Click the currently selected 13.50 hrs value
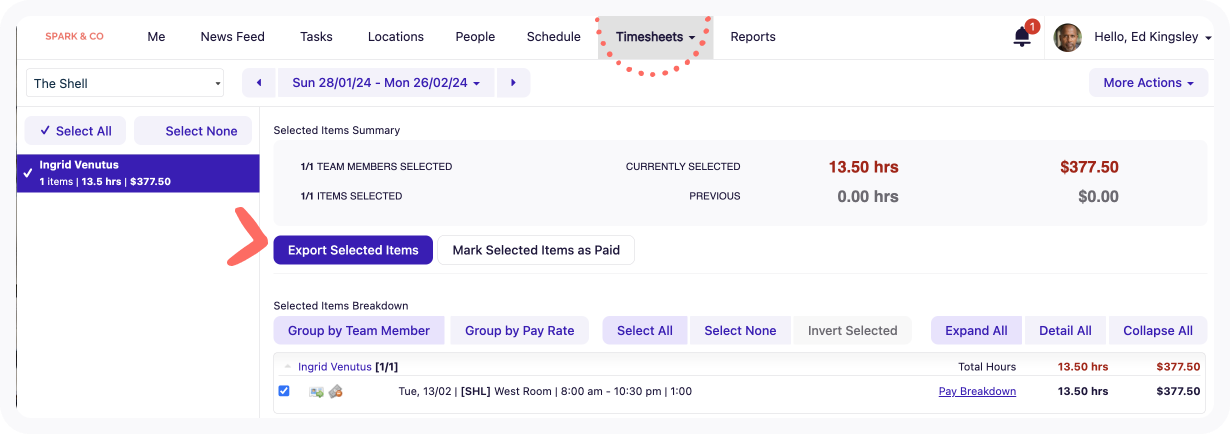 pyautogui.click(x=864, y=167)
